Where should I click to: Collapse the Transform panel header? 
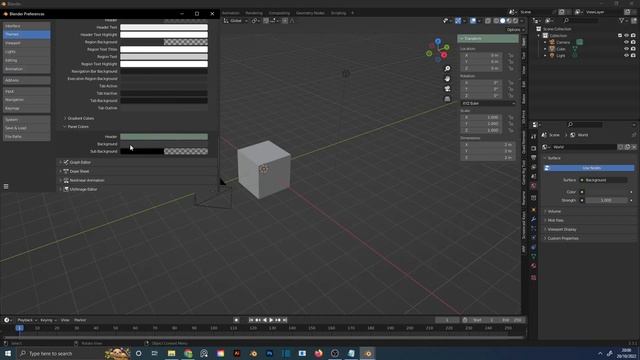pos(488,38)
